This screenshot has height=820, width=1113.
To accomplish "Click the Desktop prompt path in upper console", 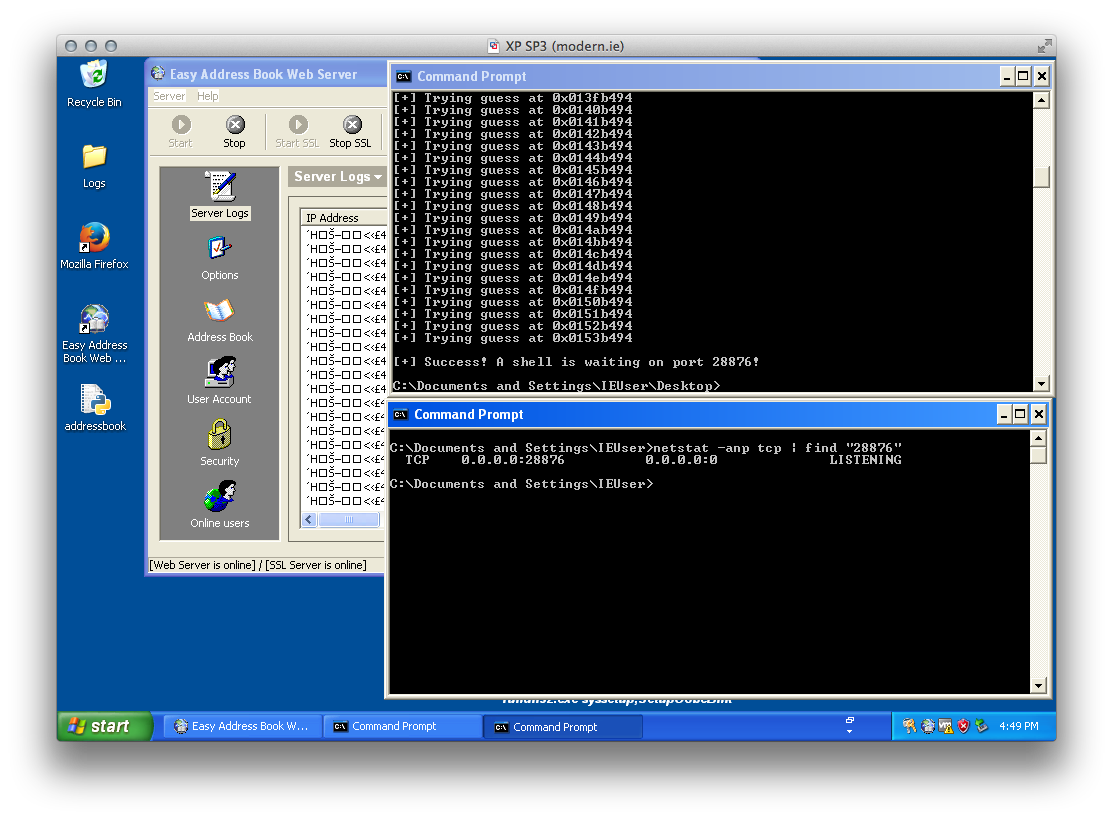I will click(556, 386).
